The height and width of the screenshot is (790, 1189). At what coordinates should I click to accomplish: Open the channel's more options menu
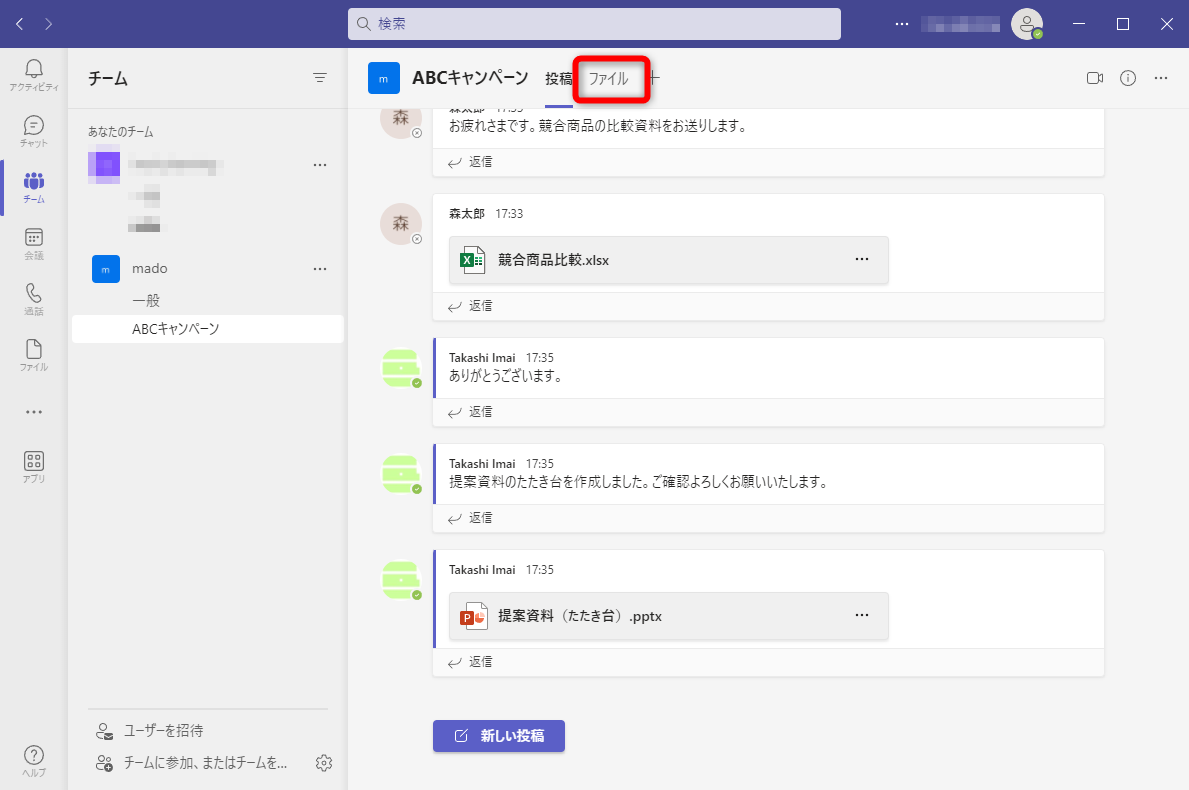click(x=1160, y=77)
